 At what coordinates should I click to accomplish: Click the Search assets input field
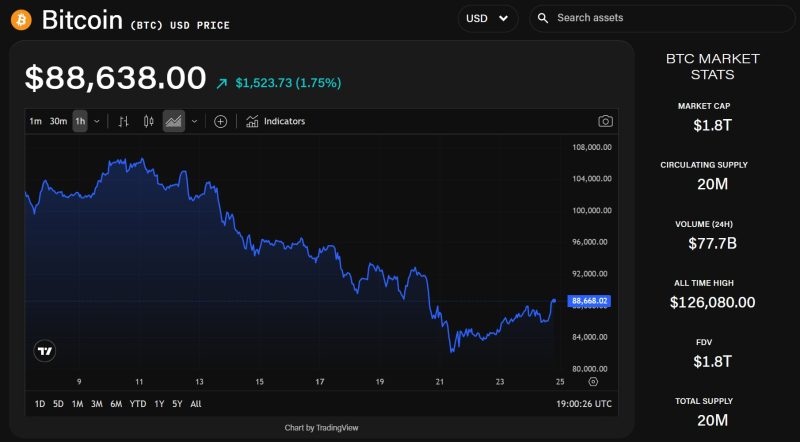tap(665, 18)
